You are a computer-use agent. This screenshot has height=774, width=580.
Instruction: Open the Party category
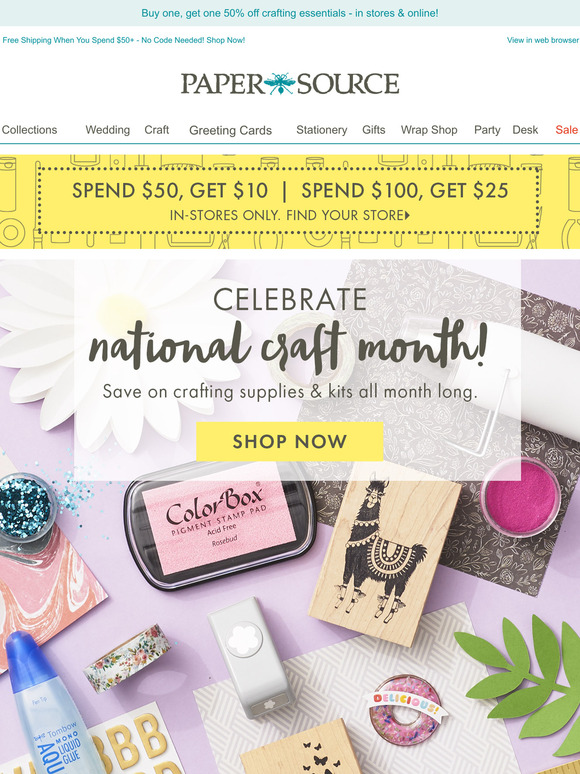[x=487, y=130]
